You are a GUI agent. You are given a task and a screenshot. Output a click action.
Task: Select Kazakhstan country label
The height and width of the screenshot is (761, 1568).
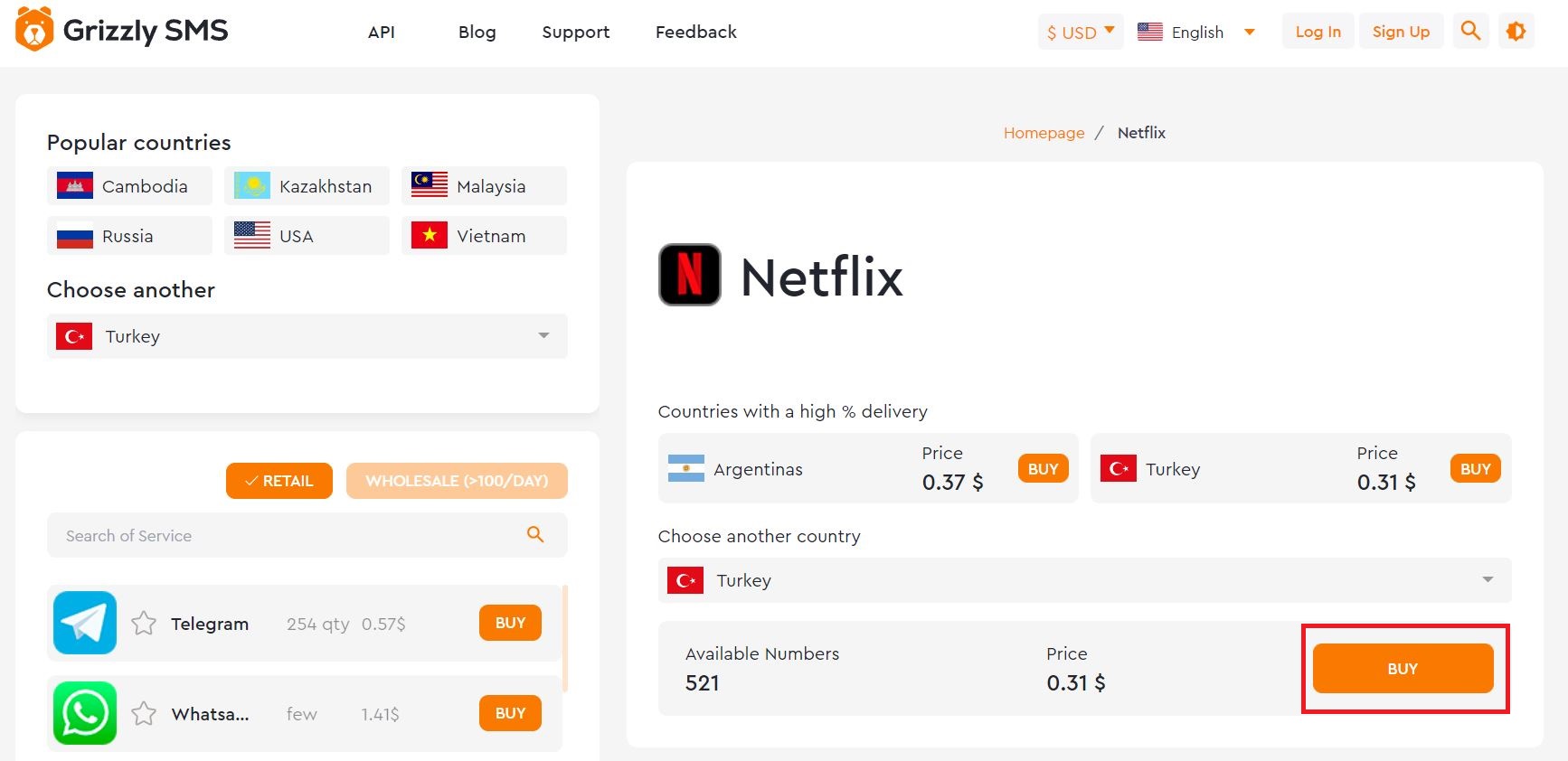[x=326, y=186]
